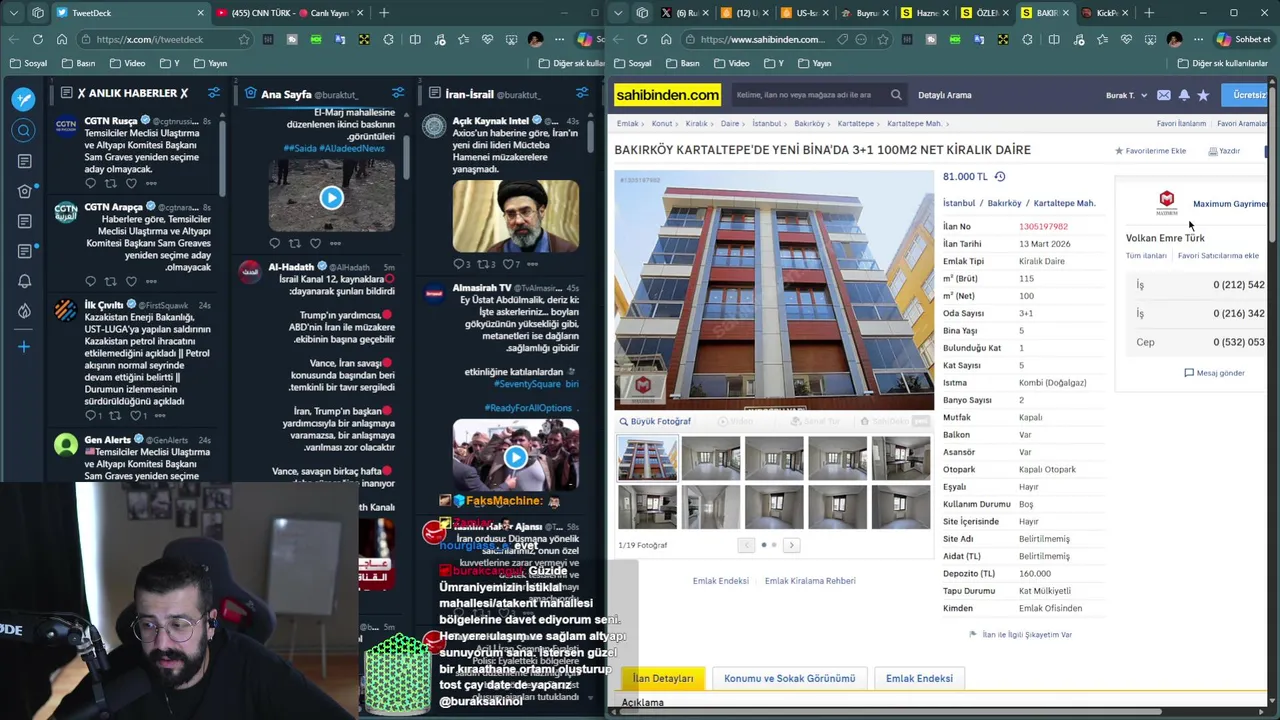Click Yazdır print link
The image size is (1280, 720).
(1224, 151)
